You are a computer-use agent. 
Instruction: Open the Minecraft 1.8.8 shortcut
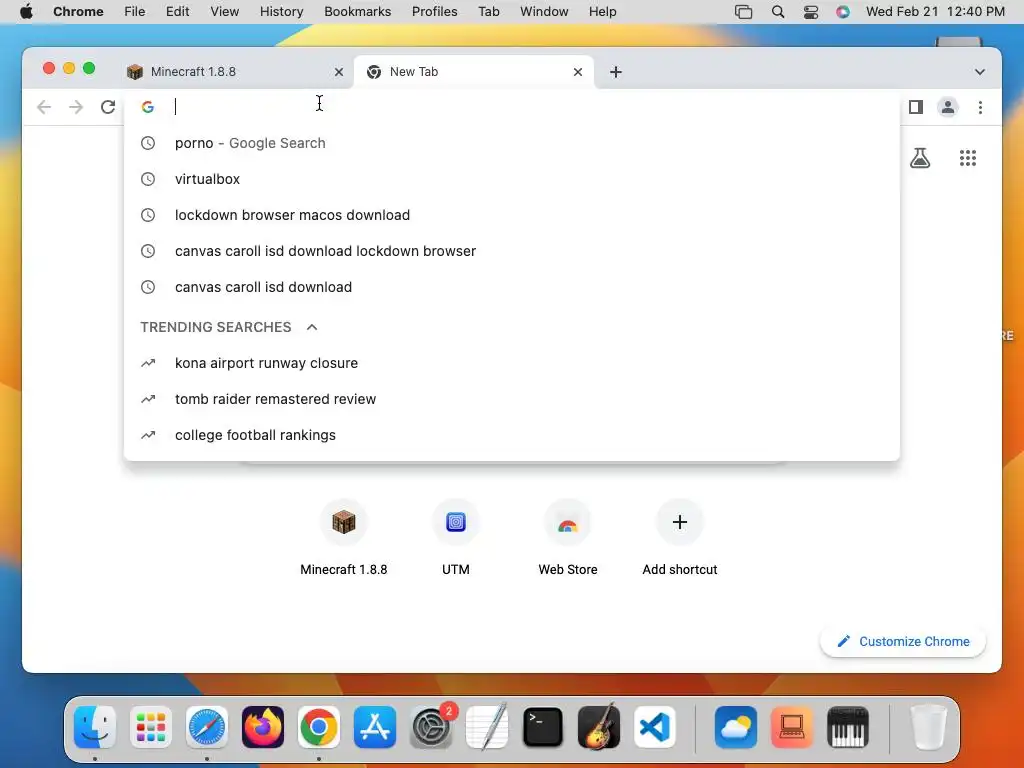[x=344, y=539]
